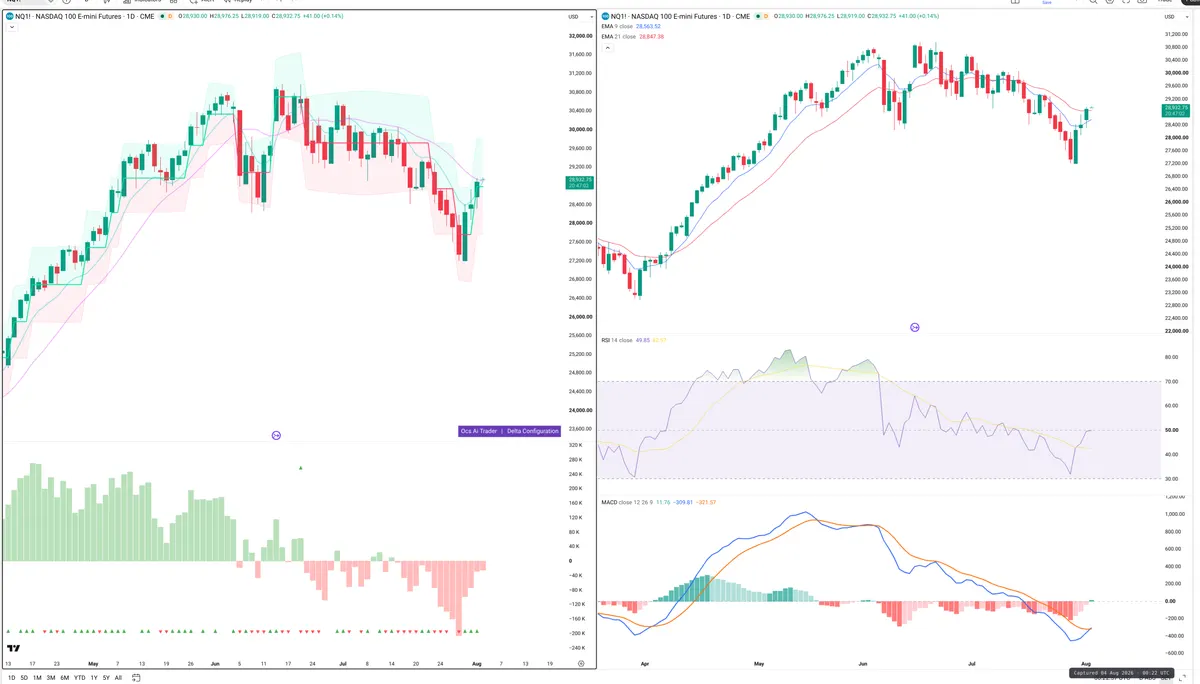This screenshot has width=1200, height=684.
Task: Expand the collapsed indicator legend on left chart
Action: [x=12, y=27]
